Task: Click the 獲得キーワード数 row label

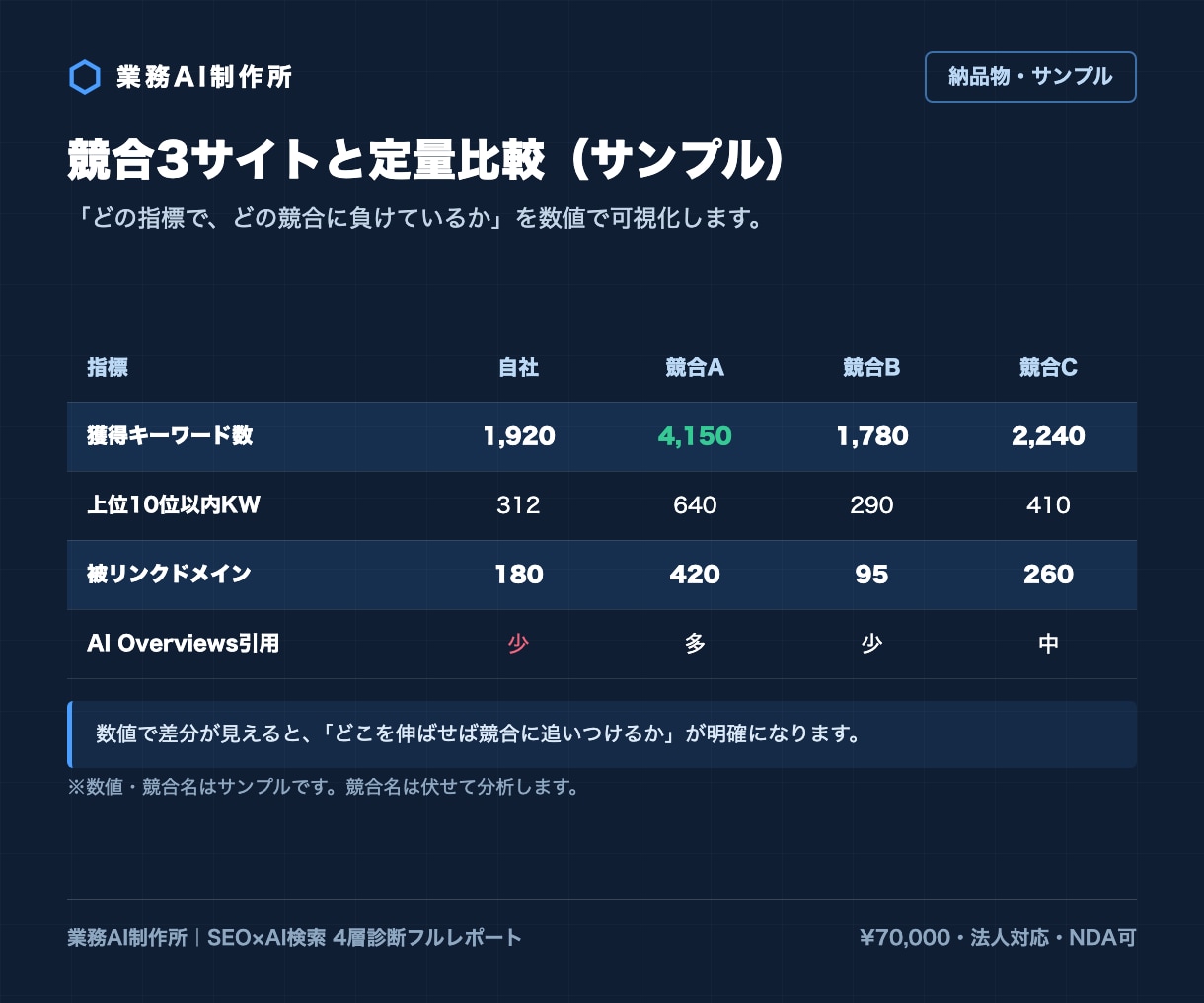Action: [170, 436]
